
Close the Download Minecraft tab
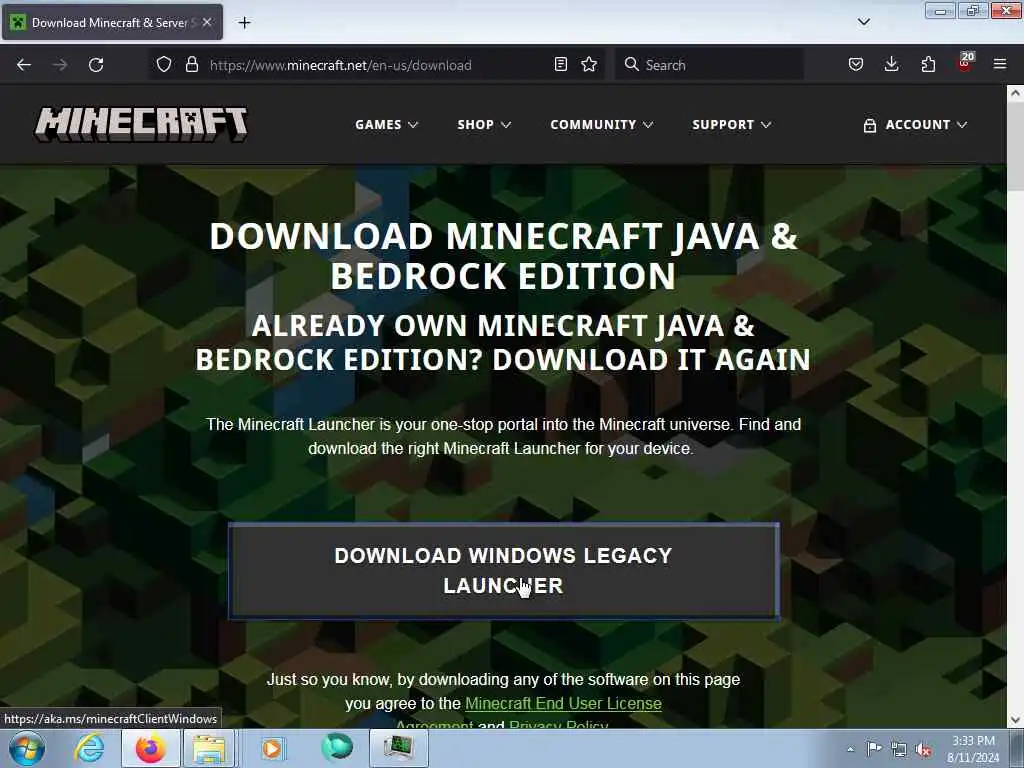207,22
